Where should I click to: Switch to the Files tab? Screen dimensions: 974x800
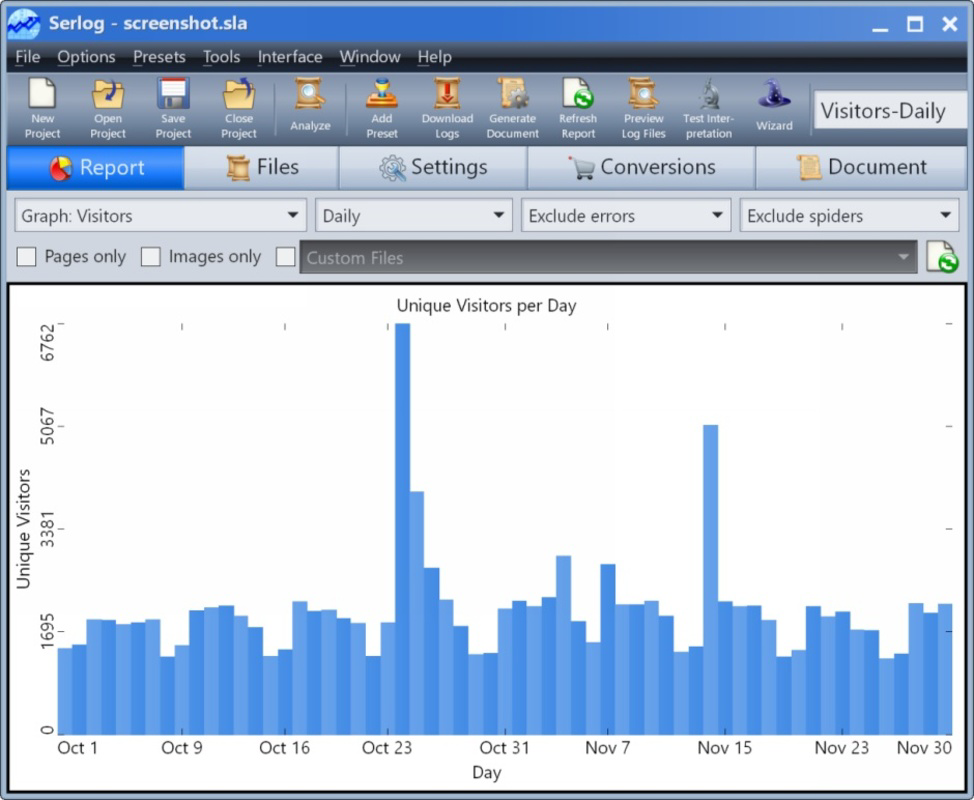tap(262, 168)
